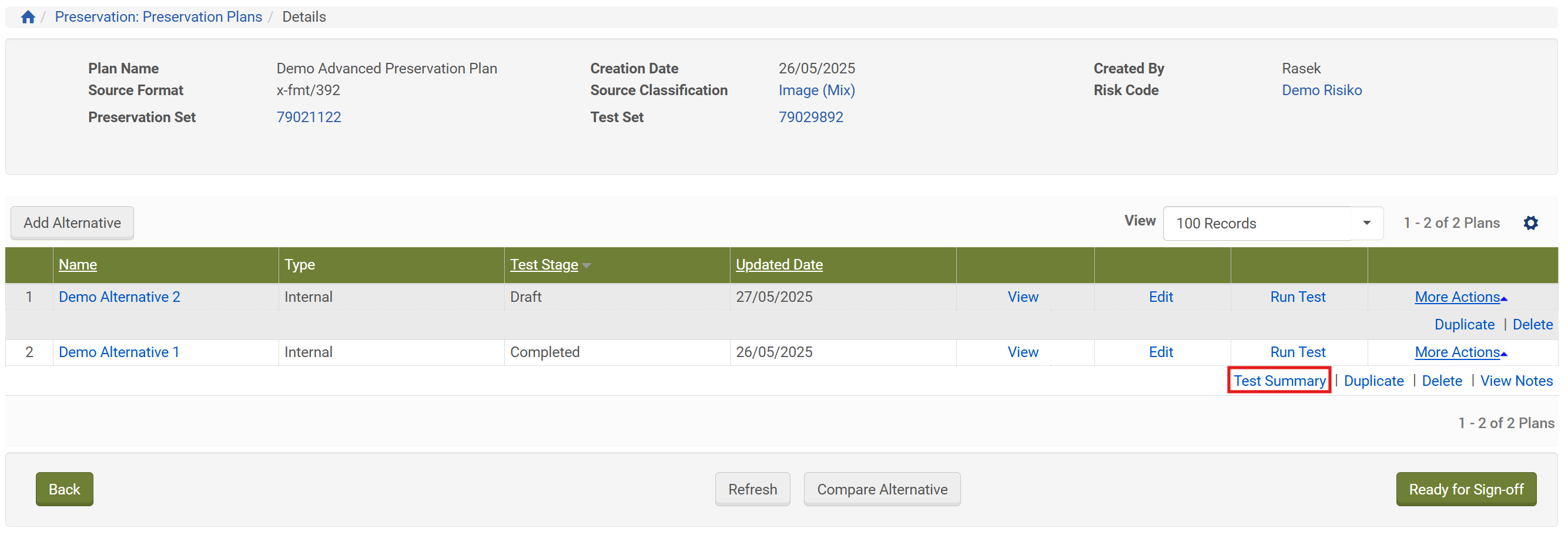Sort table by Name column
The image size is (1568, 535).
[78, 265]
